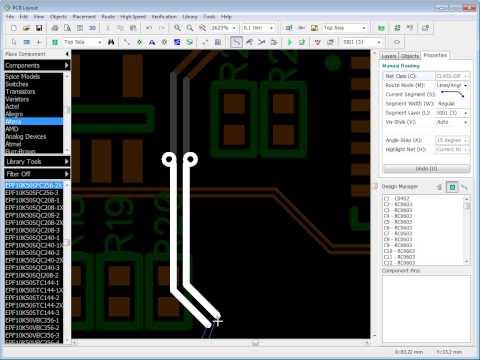Viewport: 480px width, 360px height.
Task: Select the Edit Traces tool
Action: point(249,42)
